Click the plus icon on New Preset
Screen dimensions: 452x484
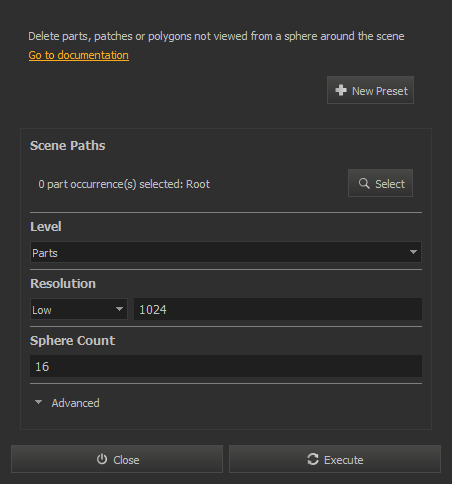point(341,90)
